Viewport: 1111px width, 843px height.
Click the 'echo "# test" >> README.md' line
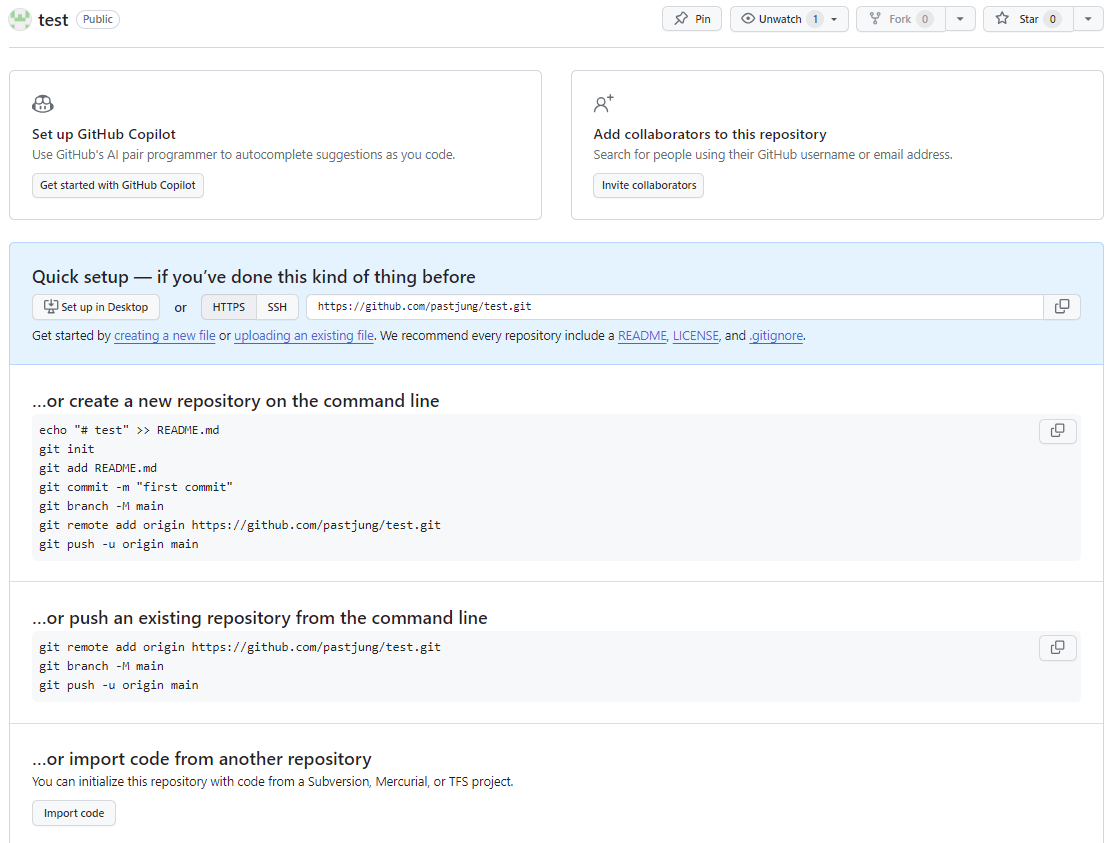(129, 429)
